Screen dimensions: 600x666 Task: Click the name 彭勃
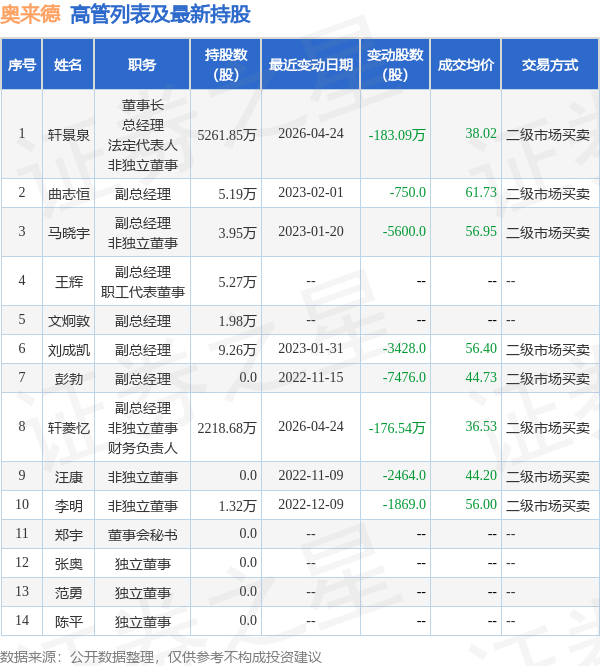tap(69, 379)
